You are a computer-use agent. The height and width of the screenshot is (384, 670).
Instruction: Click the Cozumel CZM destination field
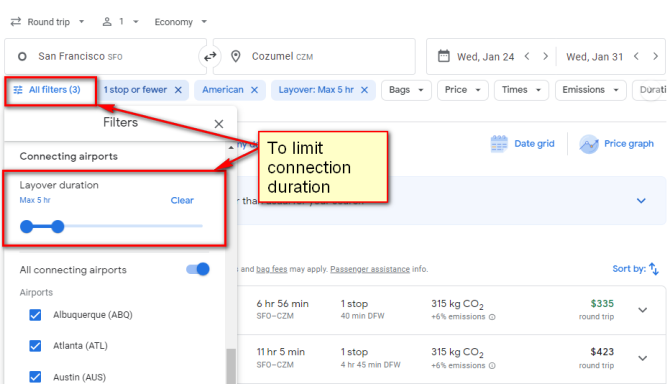(314, 56)
